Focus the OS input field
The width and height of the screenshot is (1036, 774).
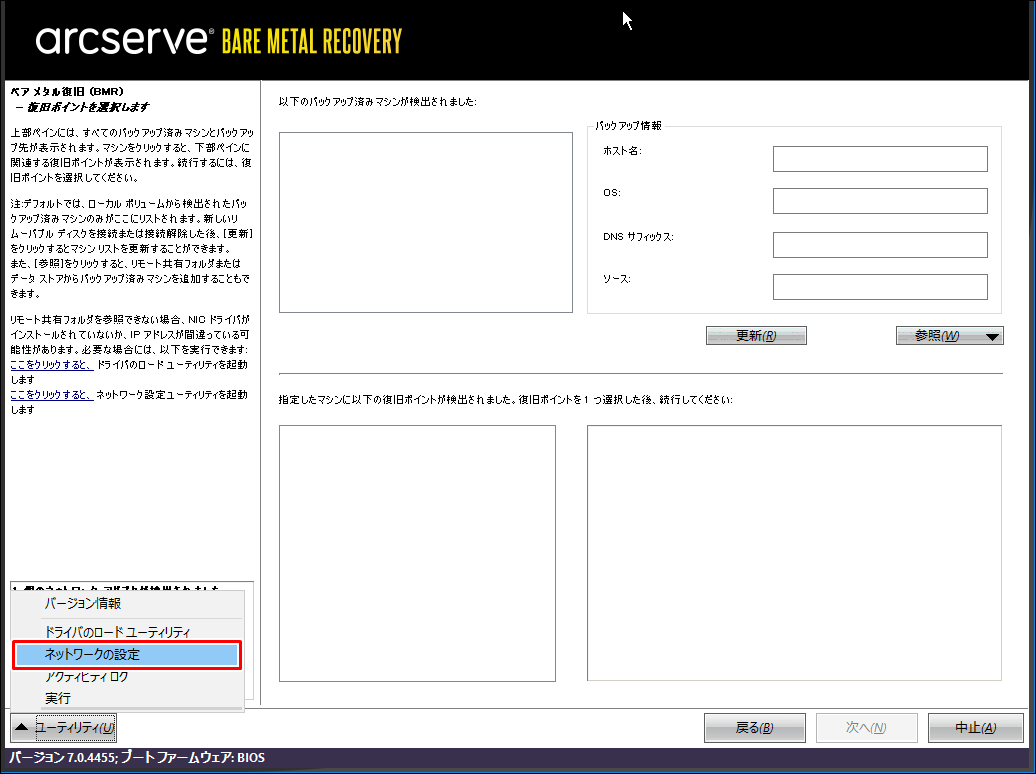880,201
